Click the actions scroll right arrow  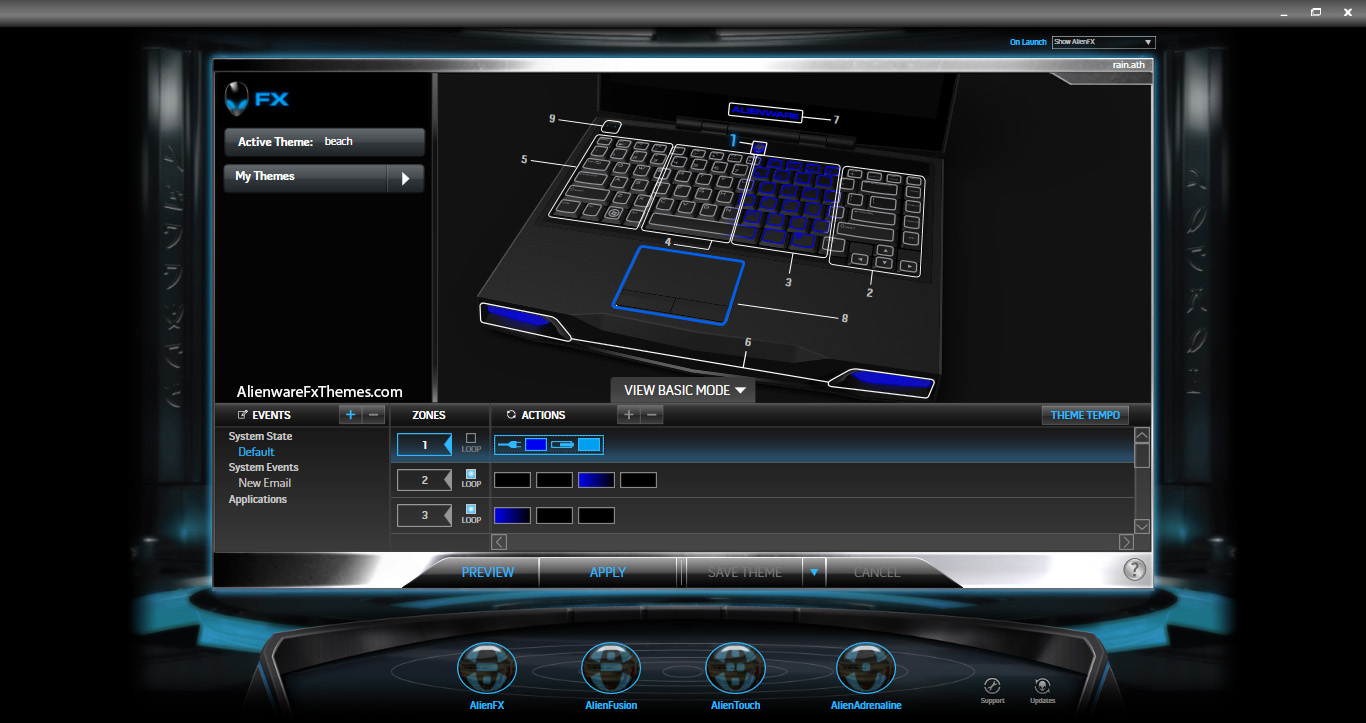tap(1126, 542)
